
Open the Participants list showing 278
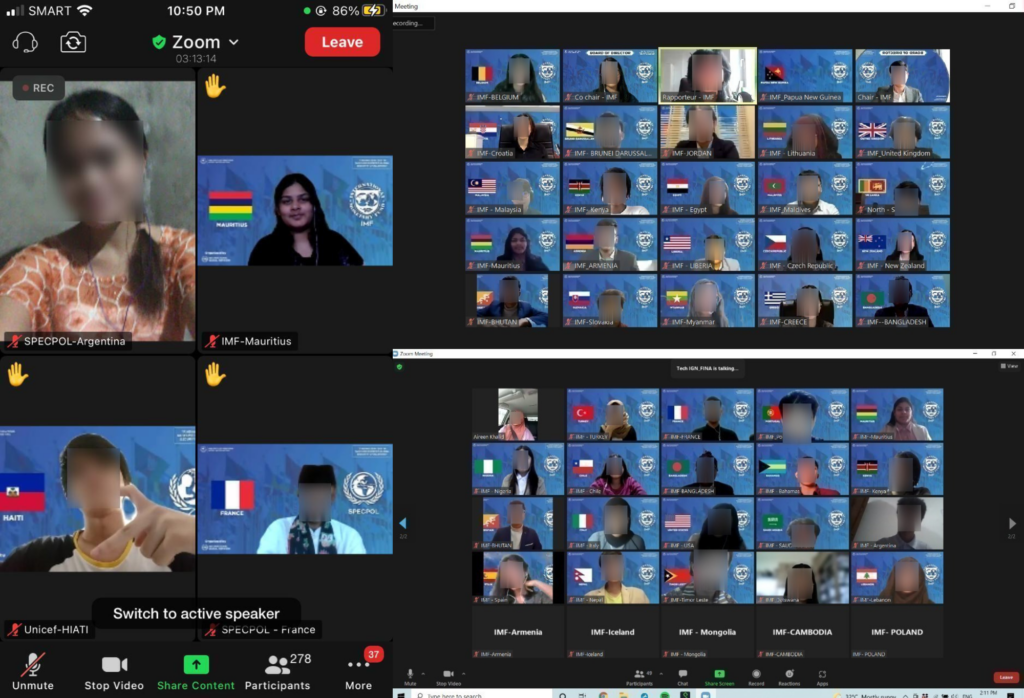click(278, 672)
